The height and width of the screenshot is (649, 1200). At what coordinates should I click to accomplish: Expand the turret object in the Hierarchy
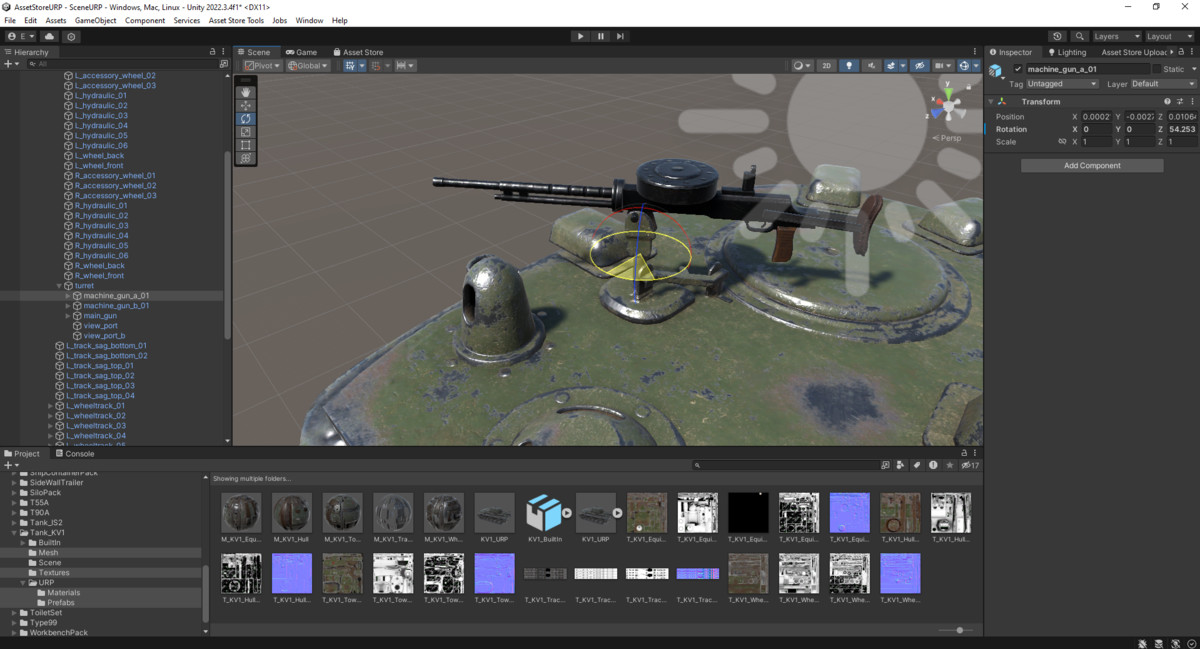click(59, 285)
